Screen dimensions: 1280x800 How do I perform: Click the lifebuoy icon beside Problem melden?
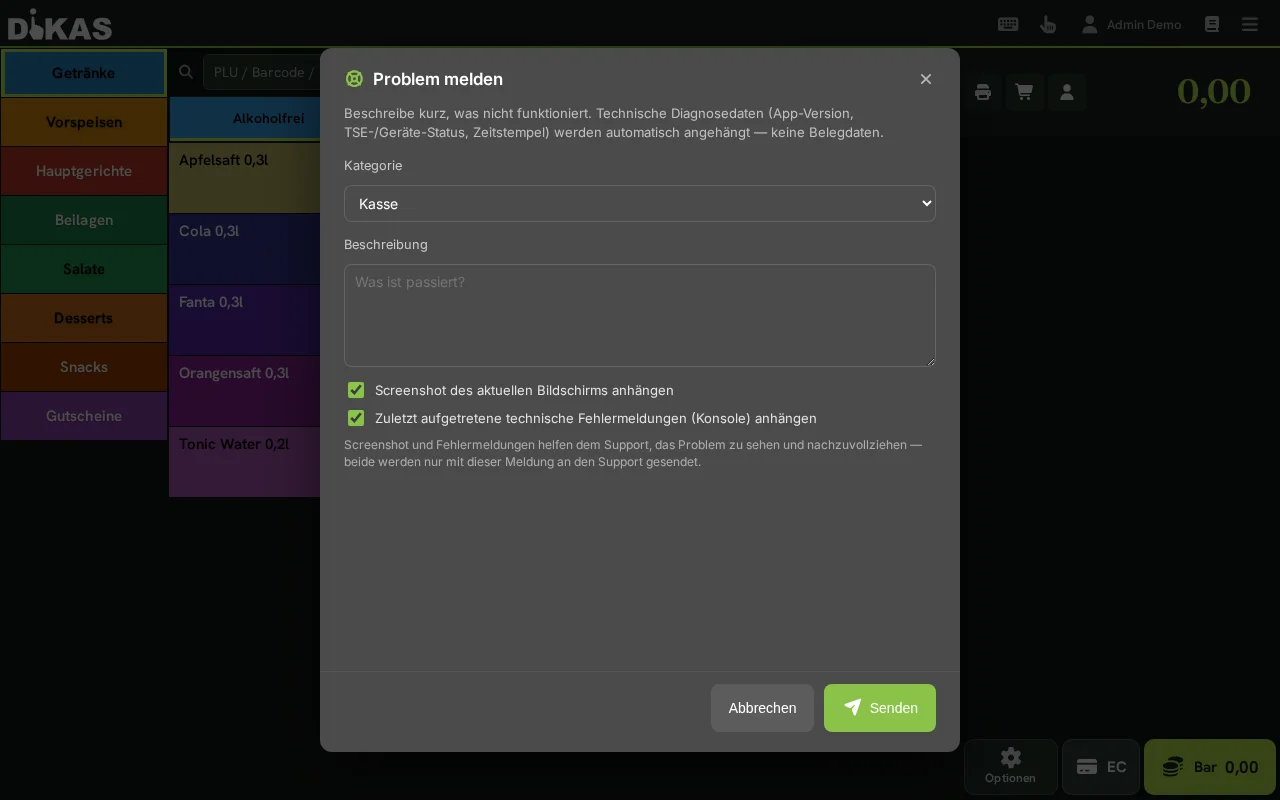coord(354,79)
